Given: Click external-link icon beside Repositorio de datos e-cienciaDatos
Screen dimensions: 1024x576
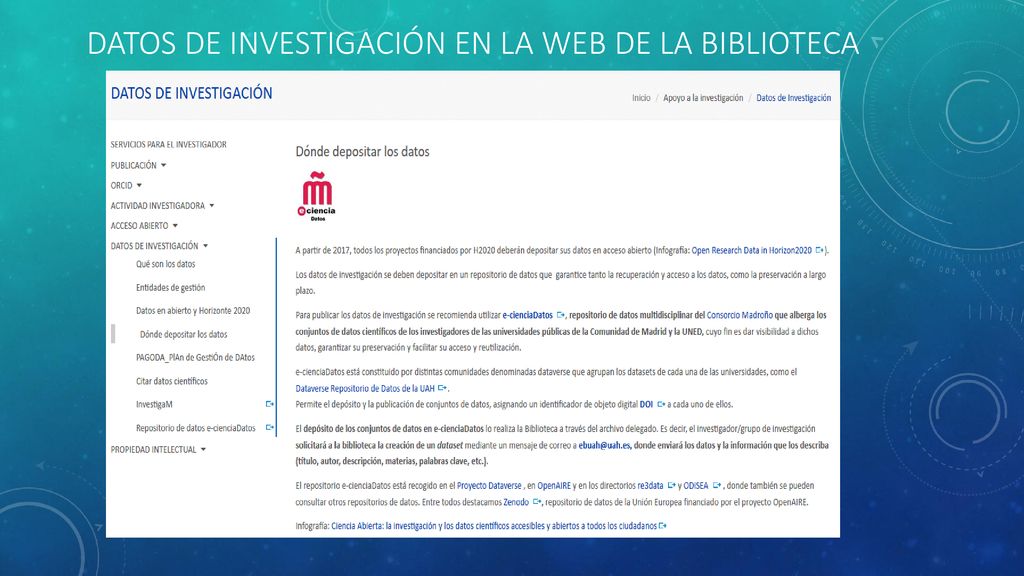Looking at the screenshot, I should tap(269, 428).
